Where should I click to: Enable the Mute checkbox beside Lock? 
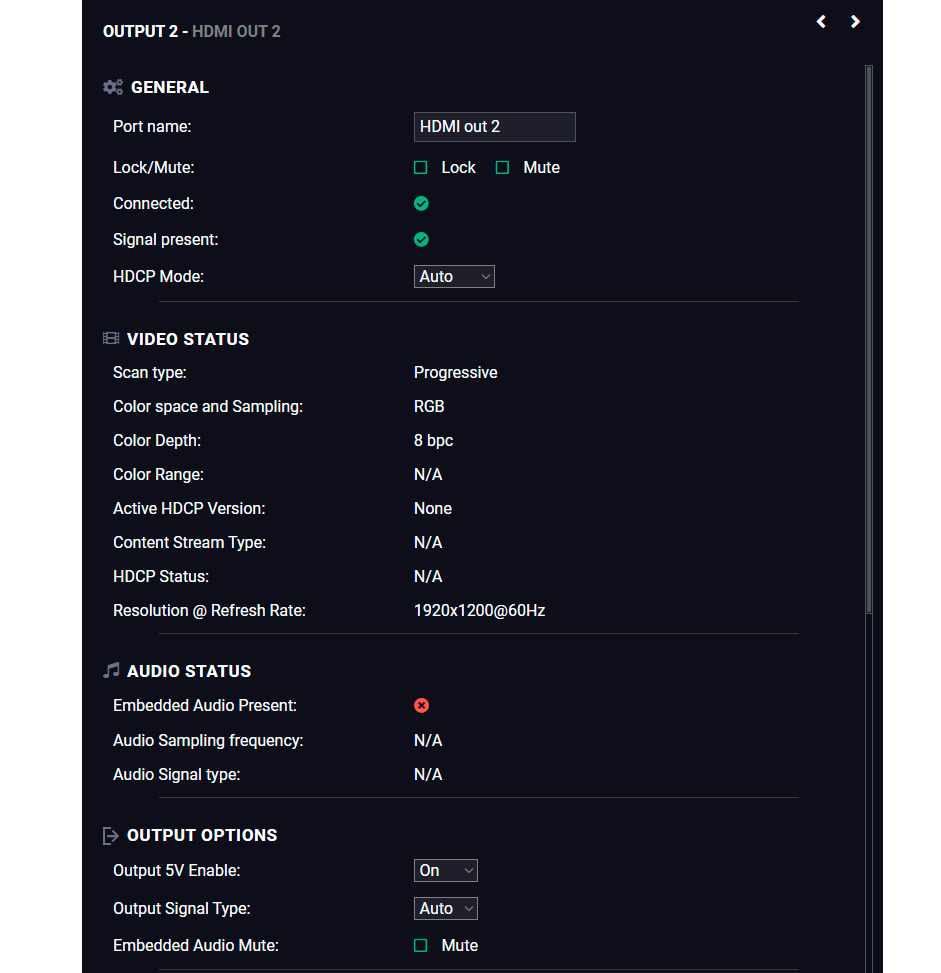pos(503,168)
